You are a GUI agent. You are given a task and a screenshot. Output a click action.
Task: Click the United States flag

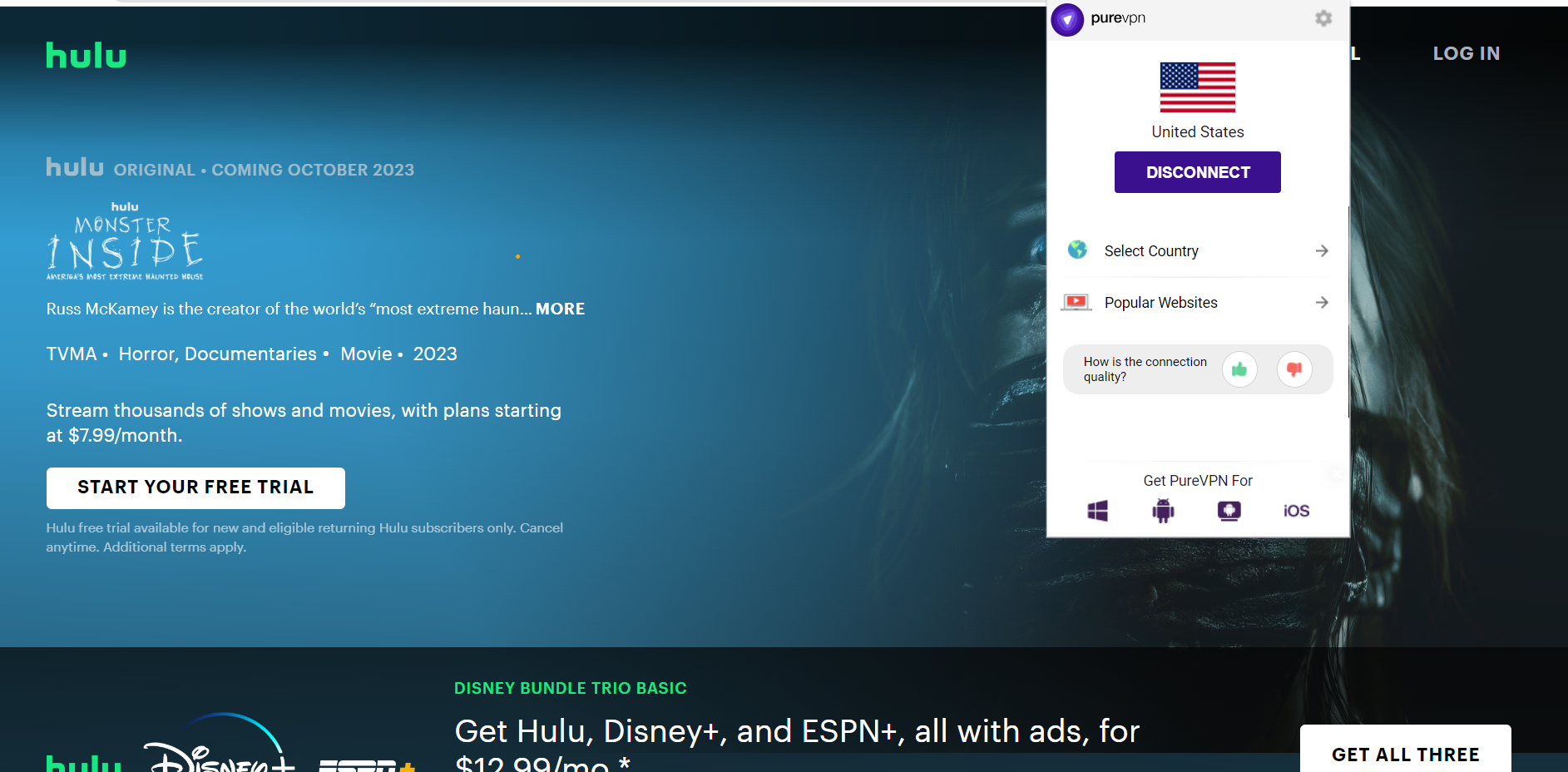click(x=1198, y=87)
